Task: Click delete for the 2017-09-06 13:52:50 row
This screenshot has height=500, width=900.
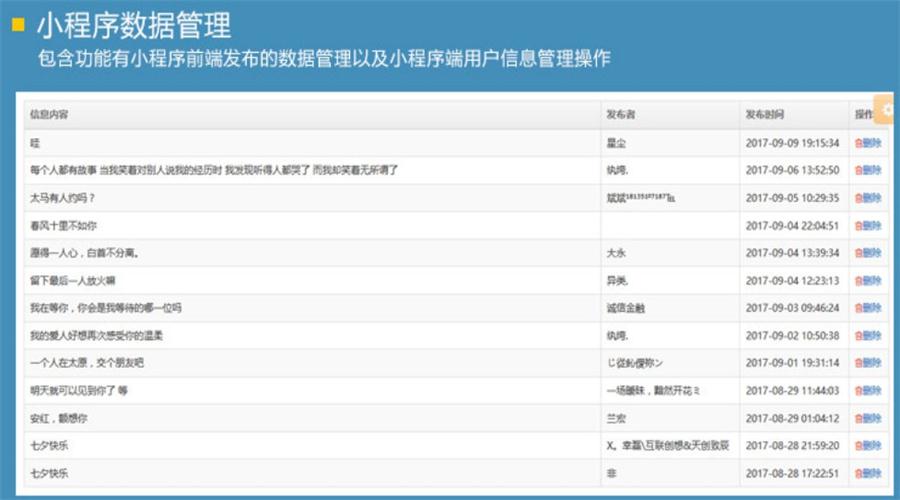Action: click(868, 170)
